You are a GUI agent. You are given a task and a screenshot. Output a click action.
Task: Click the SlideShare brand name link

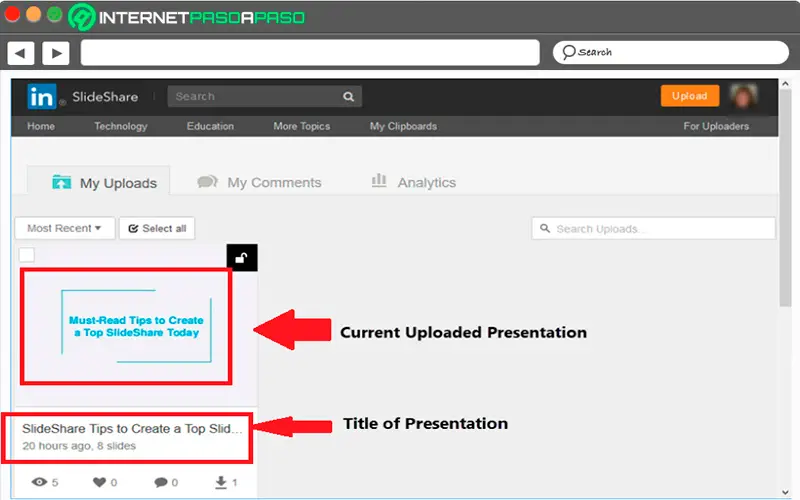[x=105, y=97]
